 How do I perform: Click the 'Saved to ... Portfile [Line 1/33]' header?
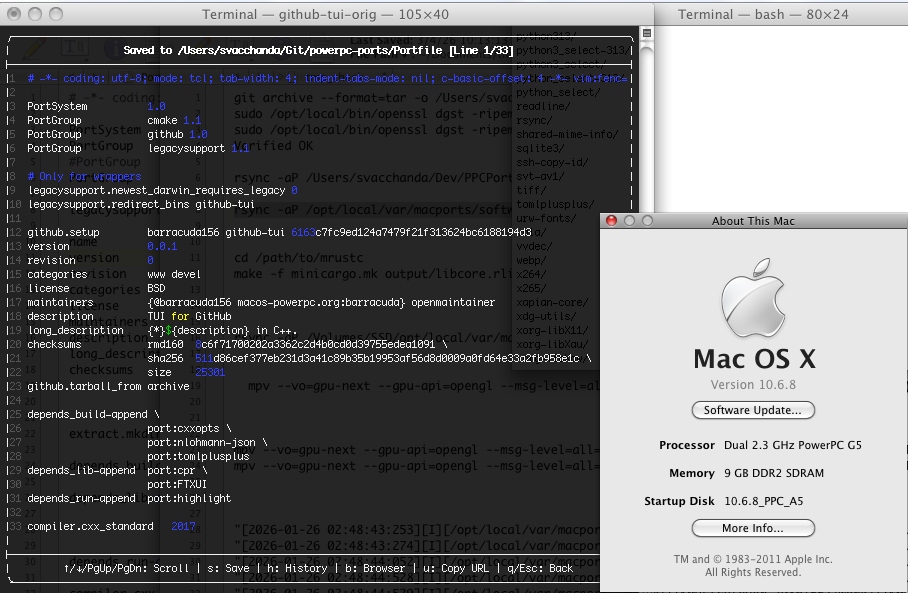[318, 50]
